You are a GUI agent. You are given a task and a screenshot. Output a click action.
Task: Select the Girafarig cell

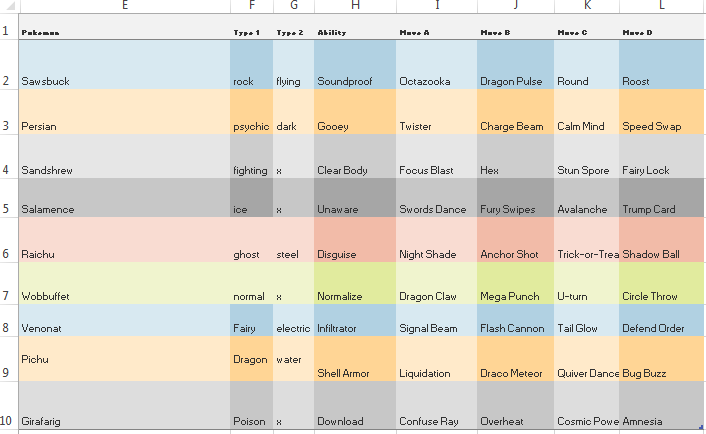click(125, 405)
